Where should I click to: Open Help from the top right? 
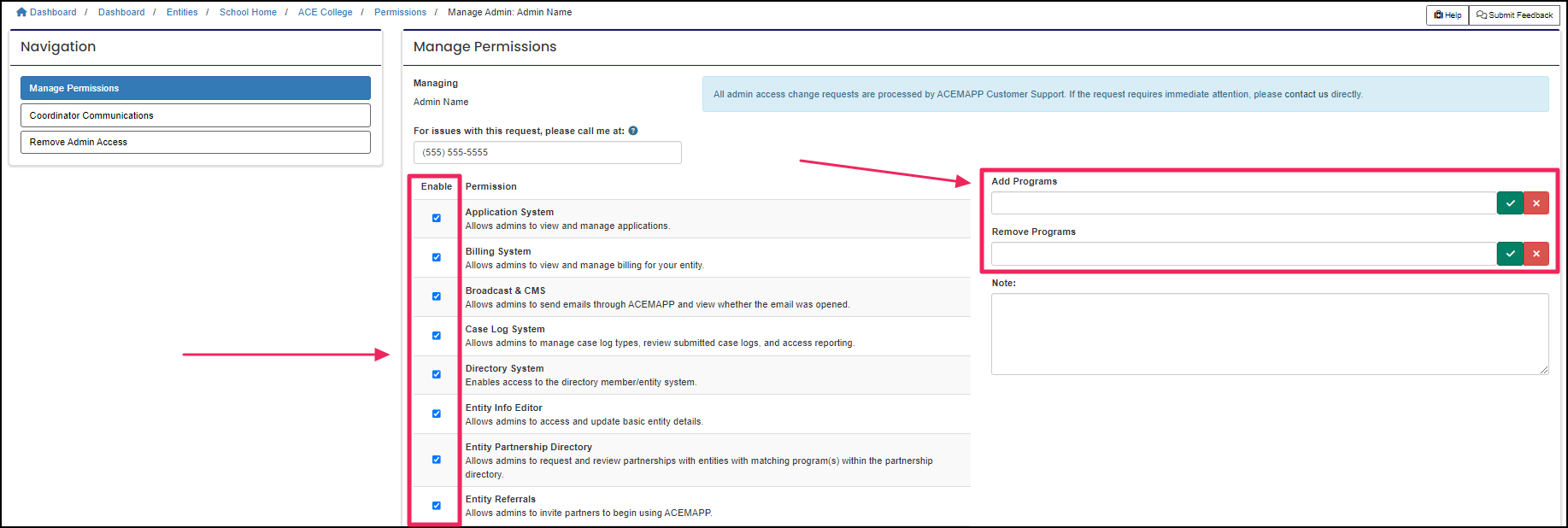point(1448,15)
